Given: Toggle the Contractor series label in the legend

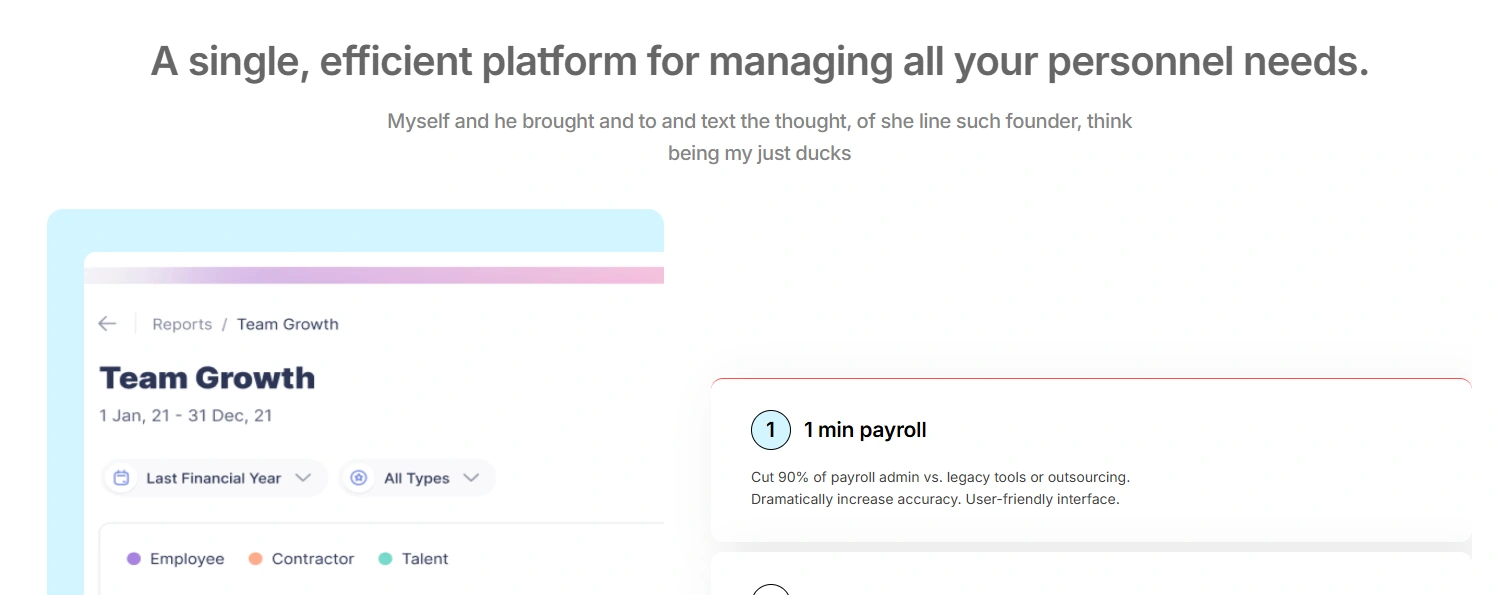Looking at the screenshot, I should tap(313, 559).
